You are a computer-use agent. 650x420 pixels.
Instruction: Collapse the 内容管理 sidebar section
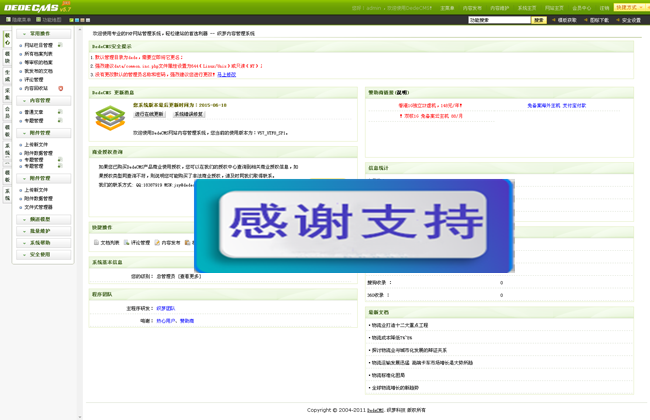point(44,100)
